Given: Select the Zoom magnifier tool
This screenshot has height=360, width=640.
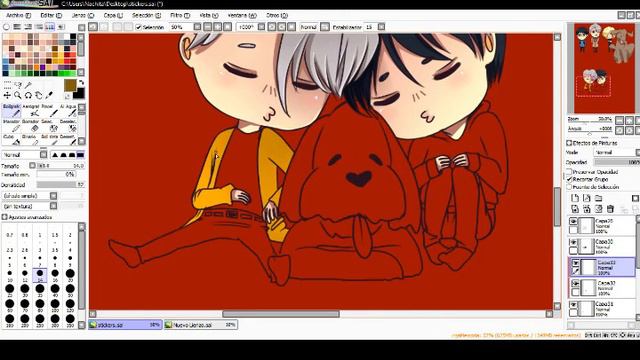Looking at the screenshot, I should coord(18,95).
